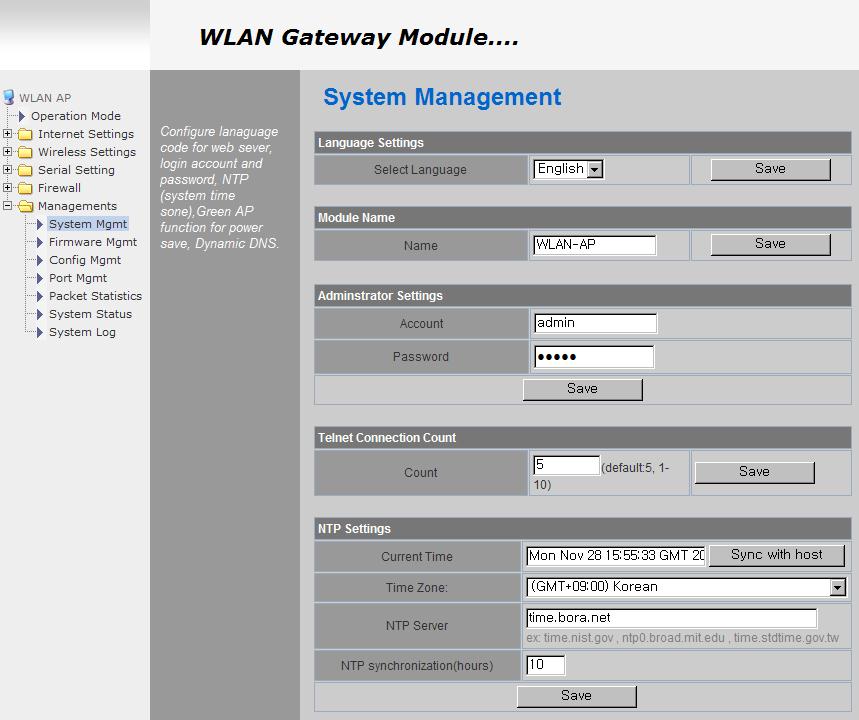Click the WLAN AP root icon

click(x=10, y=97)
